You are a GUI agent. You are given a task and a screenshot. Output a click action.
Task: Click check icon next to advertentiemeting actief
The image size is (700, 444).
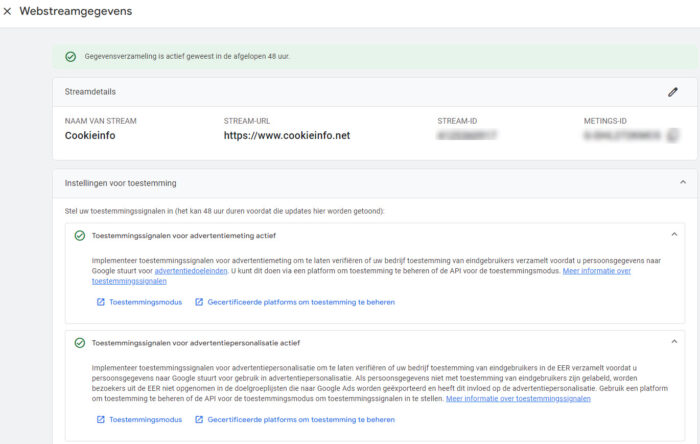click(x=80, y=236)
